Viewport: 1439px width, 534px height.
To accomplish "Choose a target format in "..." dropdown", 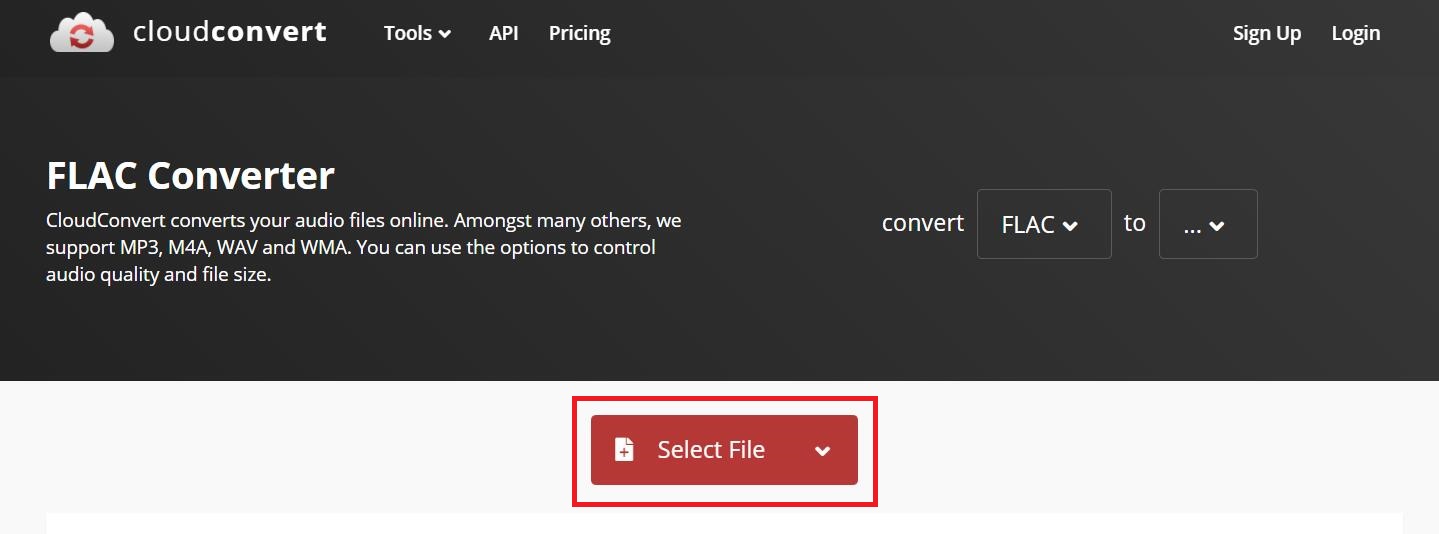I will click(1207, 224).
